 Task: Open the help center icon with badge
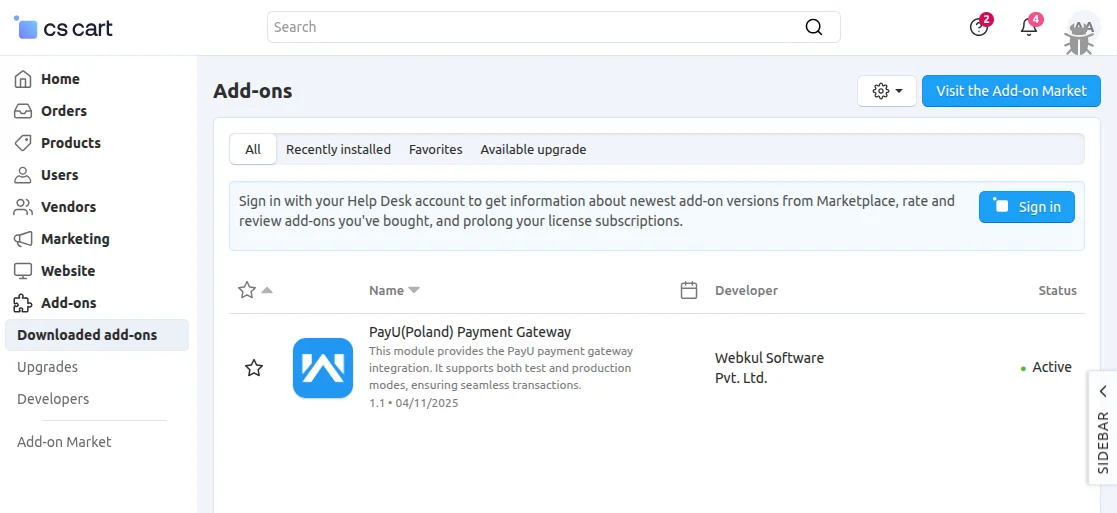[x=980, y=27]
